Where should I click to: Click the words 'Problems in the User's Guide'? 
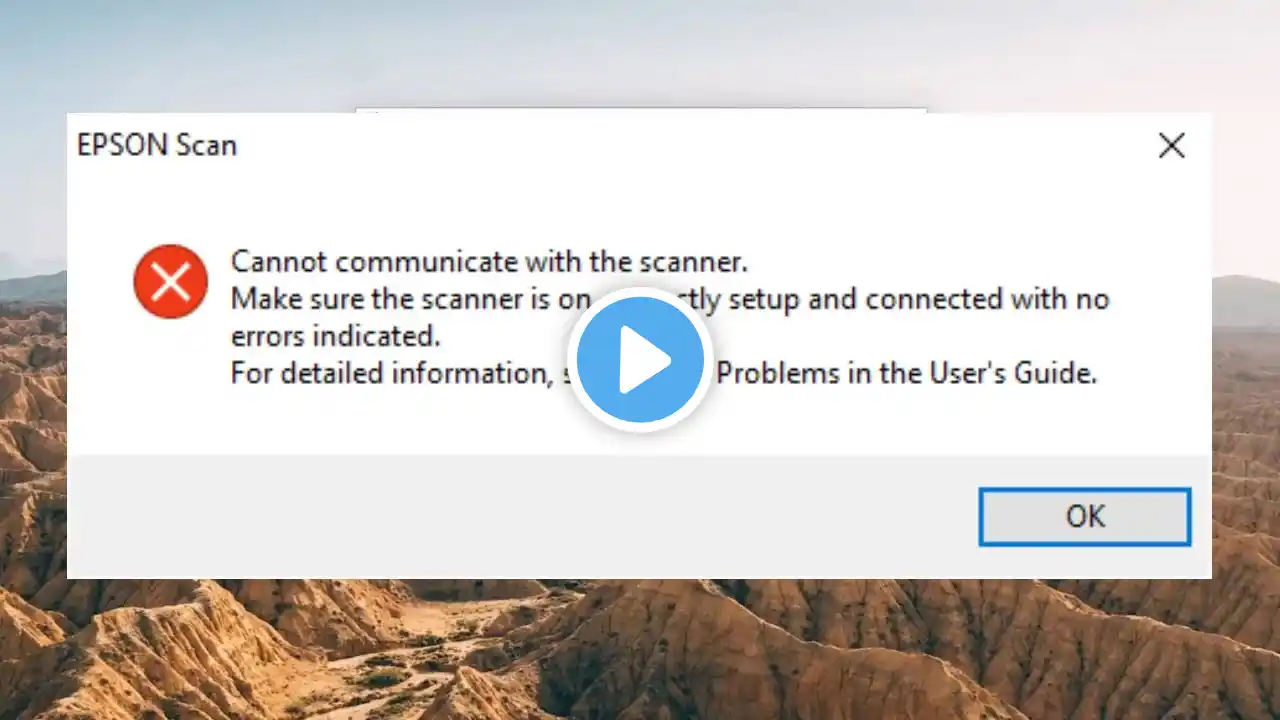click(907, 373)
